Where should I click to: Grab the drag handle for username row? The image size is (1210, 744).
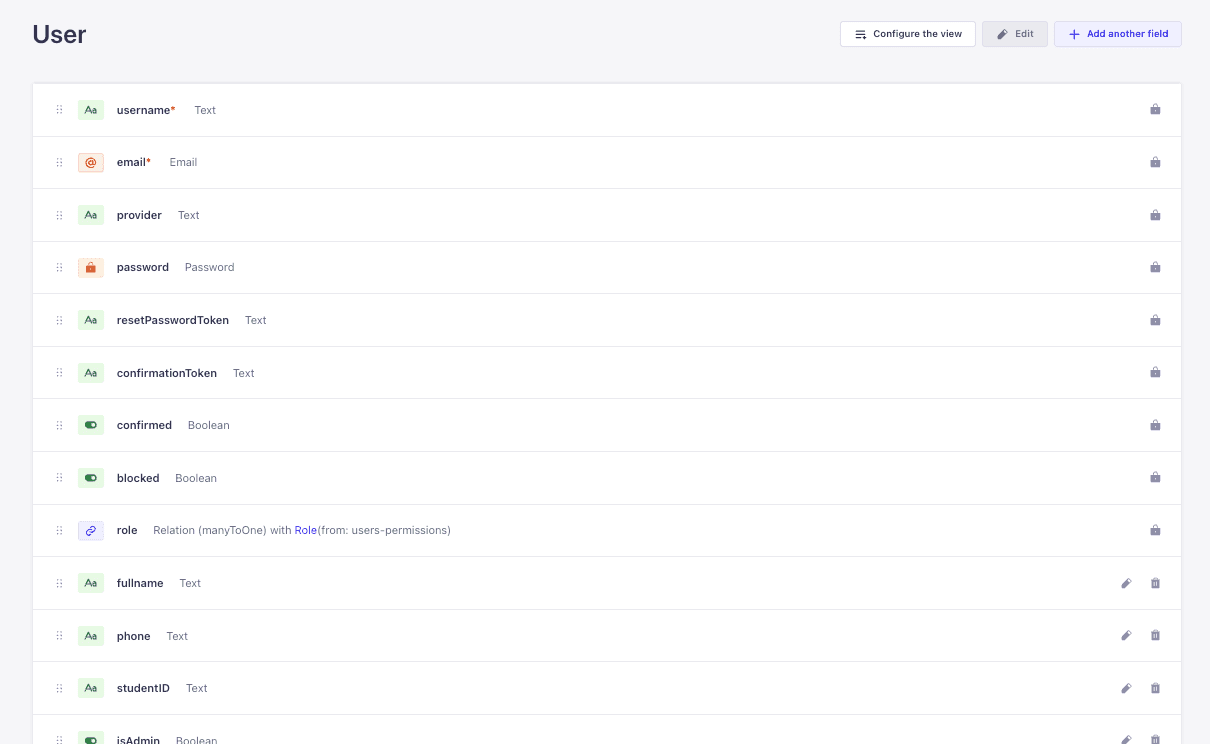[59, 110]
